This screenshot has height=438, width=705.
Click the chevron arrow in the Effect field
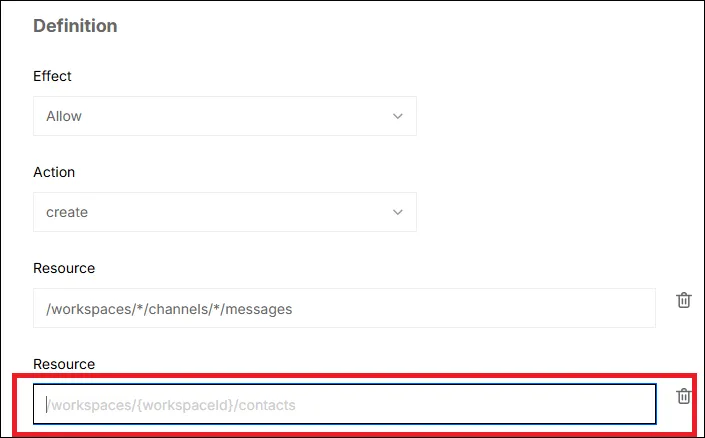pos(397,116)
